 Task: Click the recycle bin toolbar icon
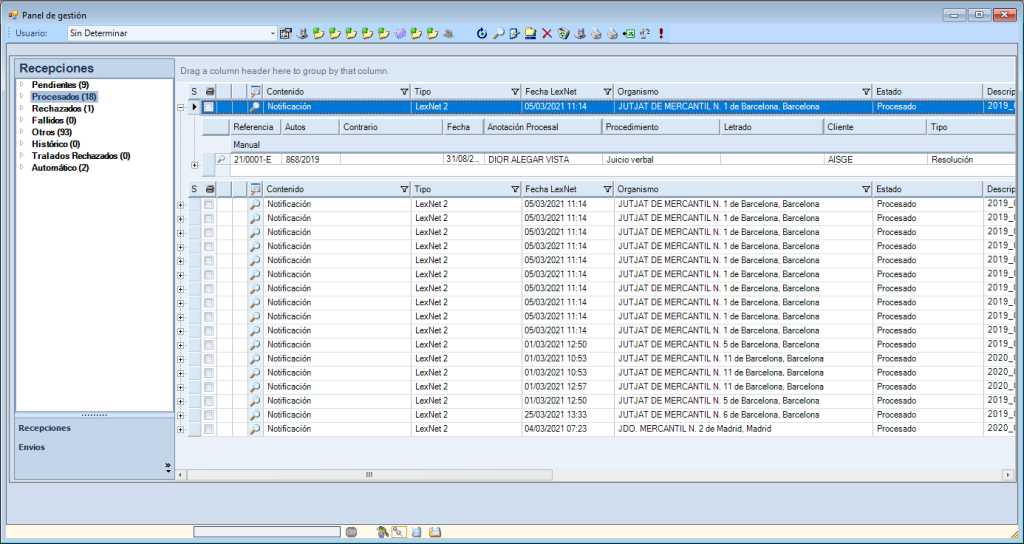(x=563, y=33)
